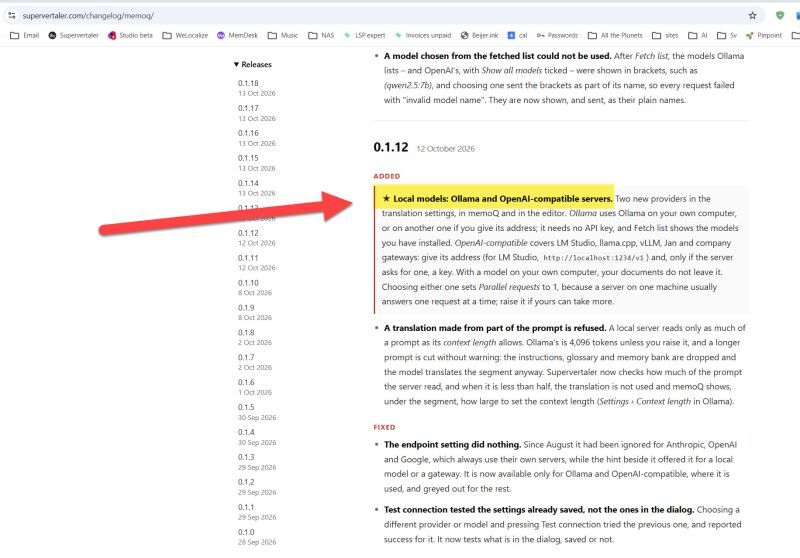Click the italic '(qwen2.5:7b)' text
The image size is (800, 558).
pyautogui.click(x=408, y=85)
